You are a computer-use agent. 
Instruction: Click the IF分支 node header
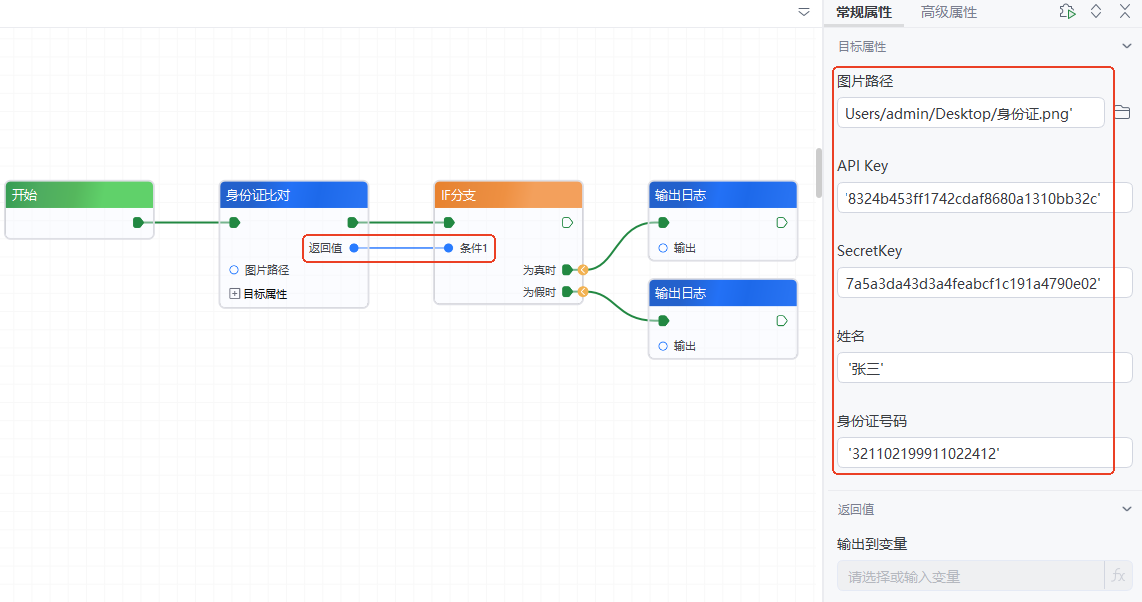pyautogui.click(x=508, y=195)
